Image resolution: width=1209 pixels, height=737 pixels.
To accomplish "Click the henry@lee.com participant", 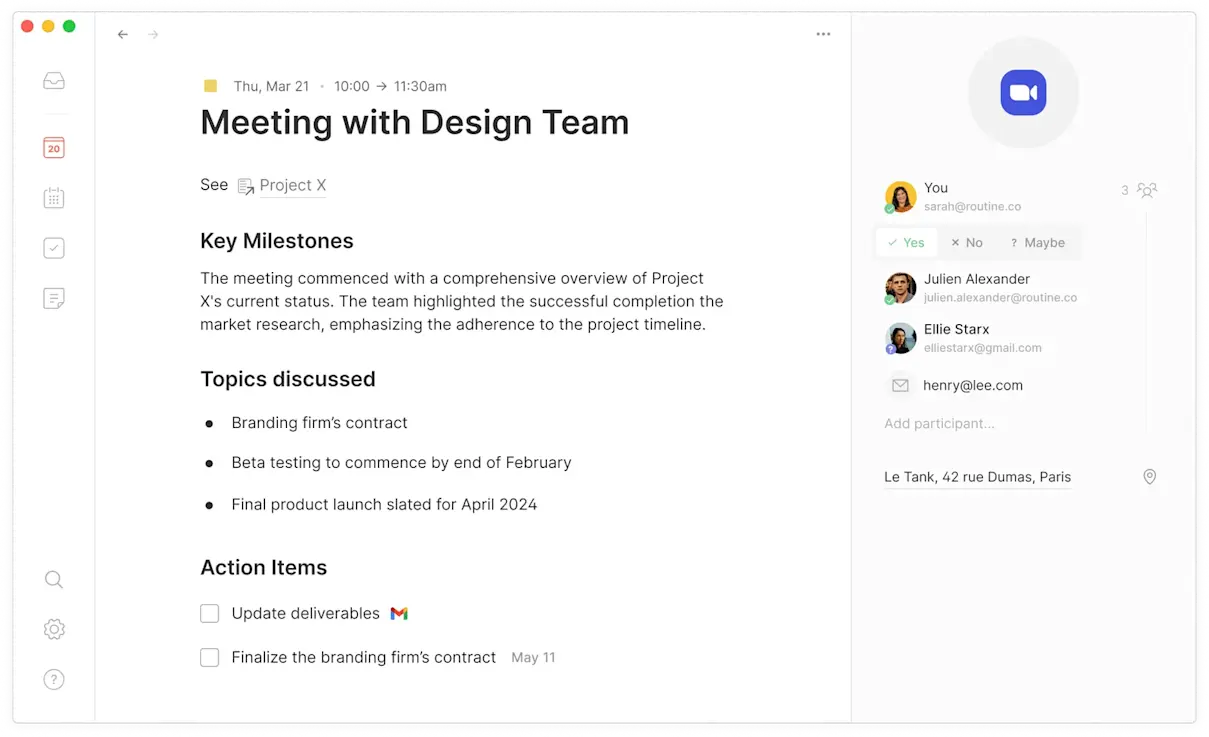I will pyautogui.click(x=973, y=385).
